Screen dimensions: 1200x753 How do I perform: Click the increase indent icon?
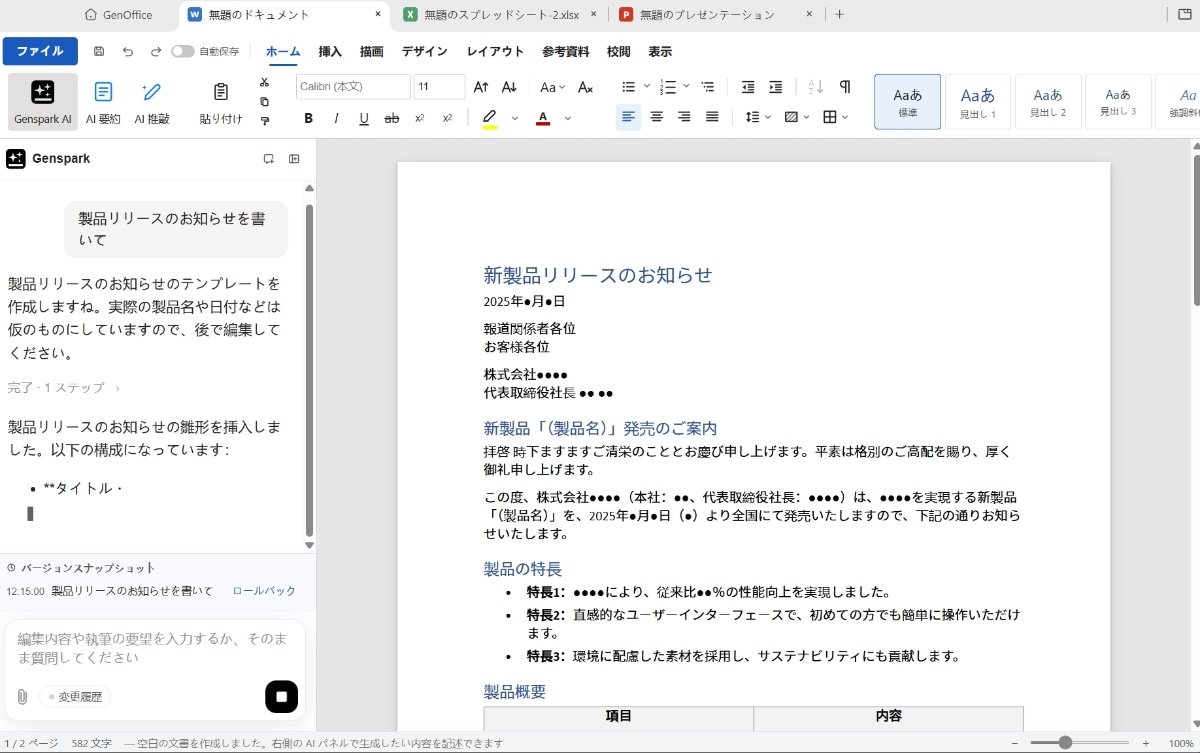776,87
